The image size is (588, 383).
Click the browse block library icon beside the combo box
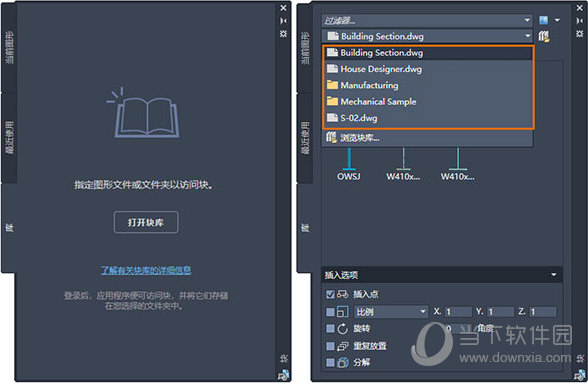[x=543, y=36]
